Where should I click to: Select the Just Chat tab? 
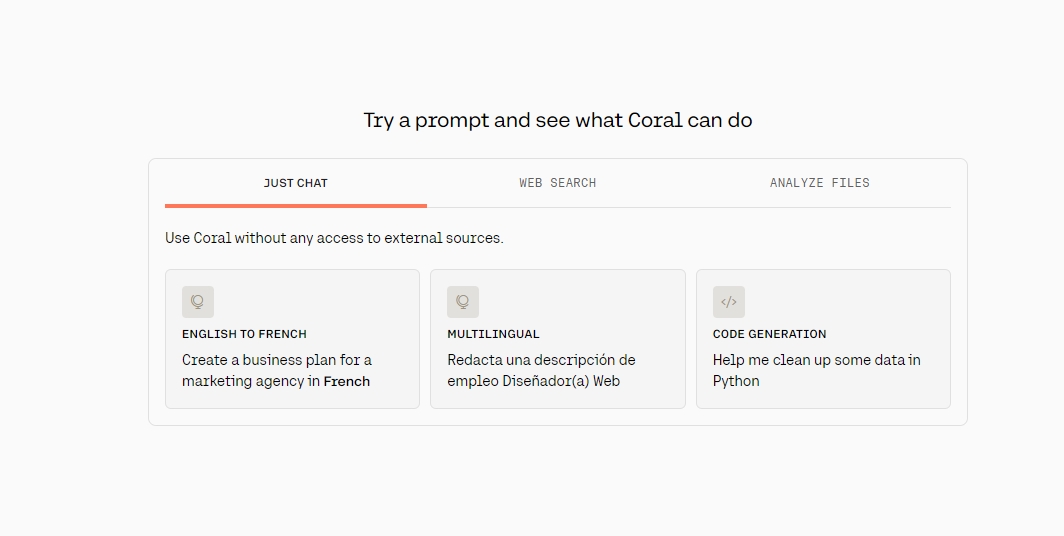coord(296,183)
